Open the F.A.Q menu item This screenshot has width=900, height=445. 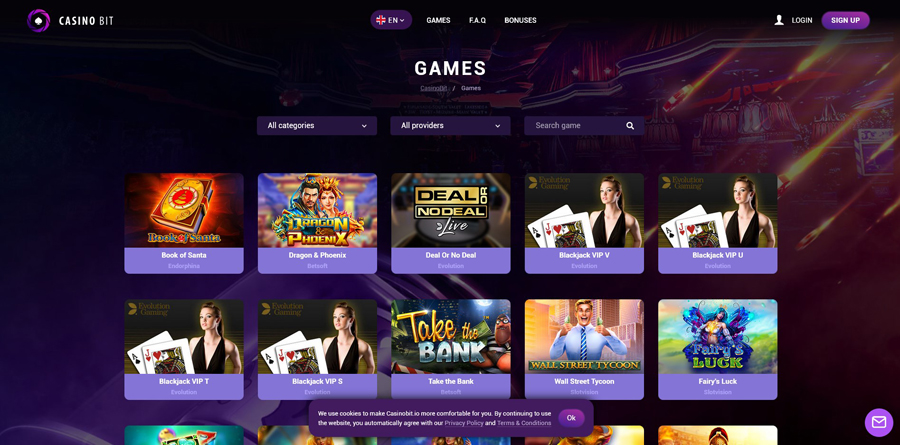point(478,20)
